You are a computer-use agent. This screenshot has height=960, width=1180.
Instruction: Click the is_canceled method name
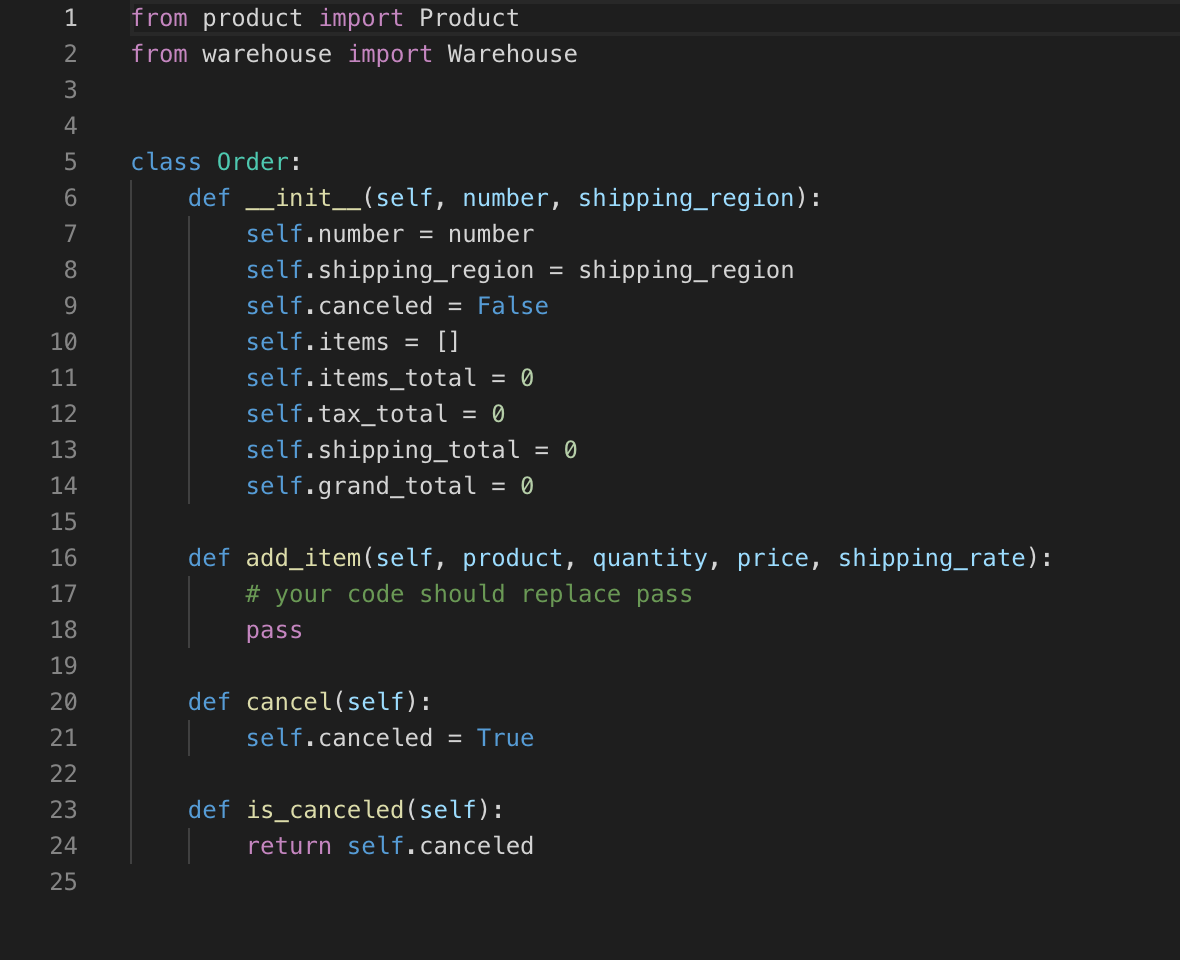(324, 809)
